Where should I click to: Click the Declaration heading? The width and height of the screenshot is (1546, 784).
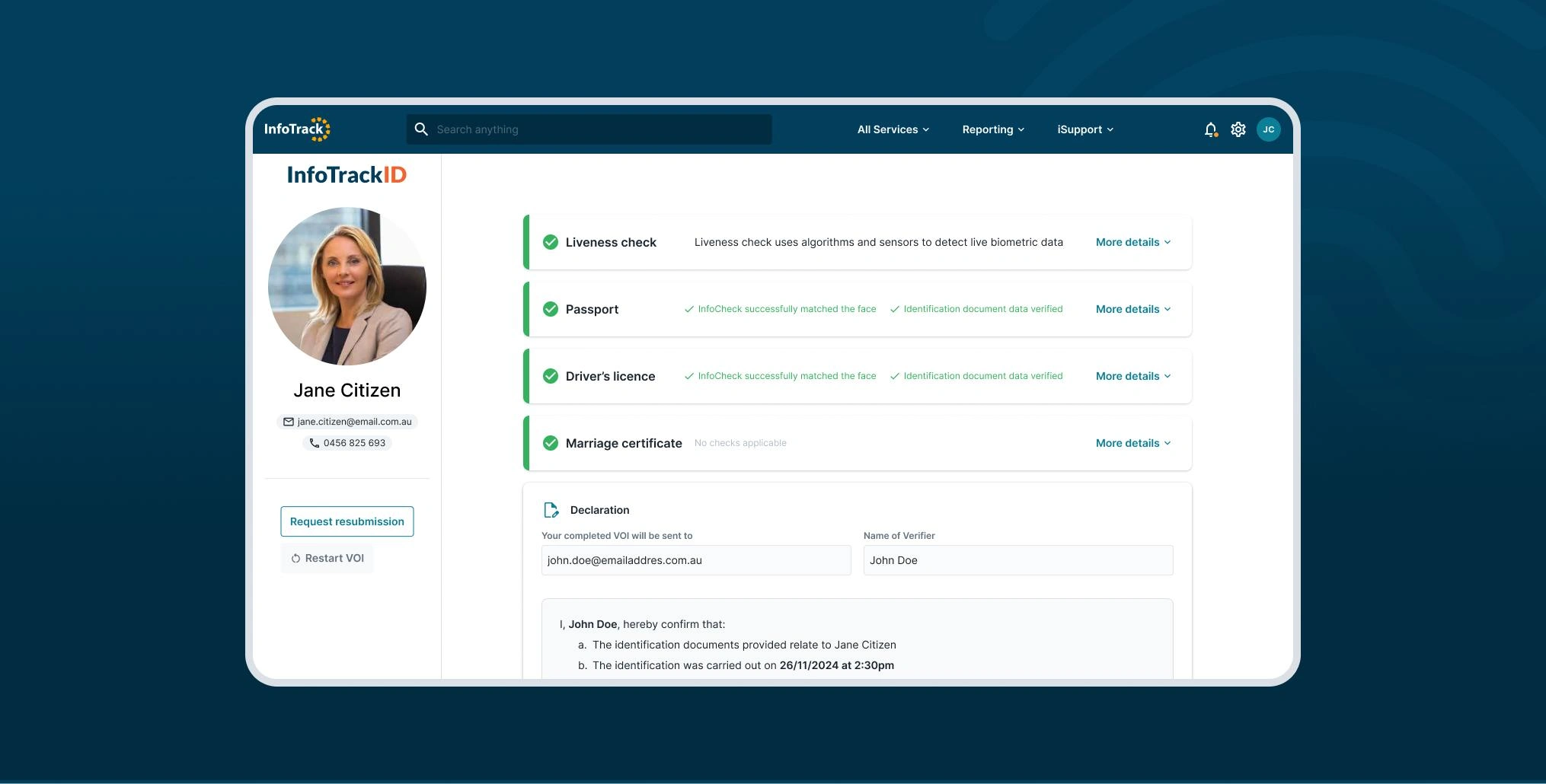pos(599,510)
